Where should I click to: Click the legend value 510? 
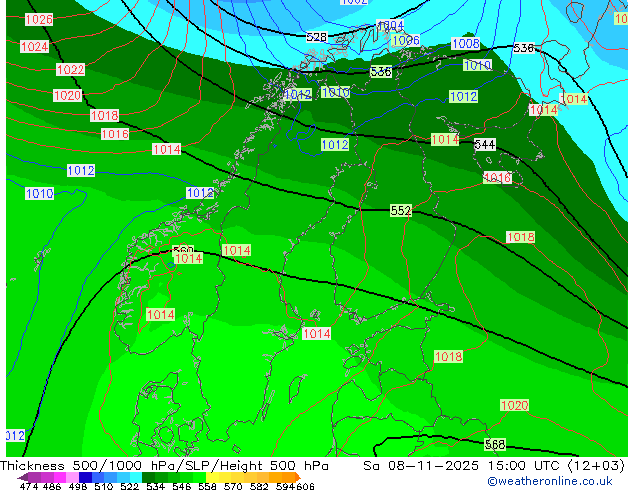point(104,486)
